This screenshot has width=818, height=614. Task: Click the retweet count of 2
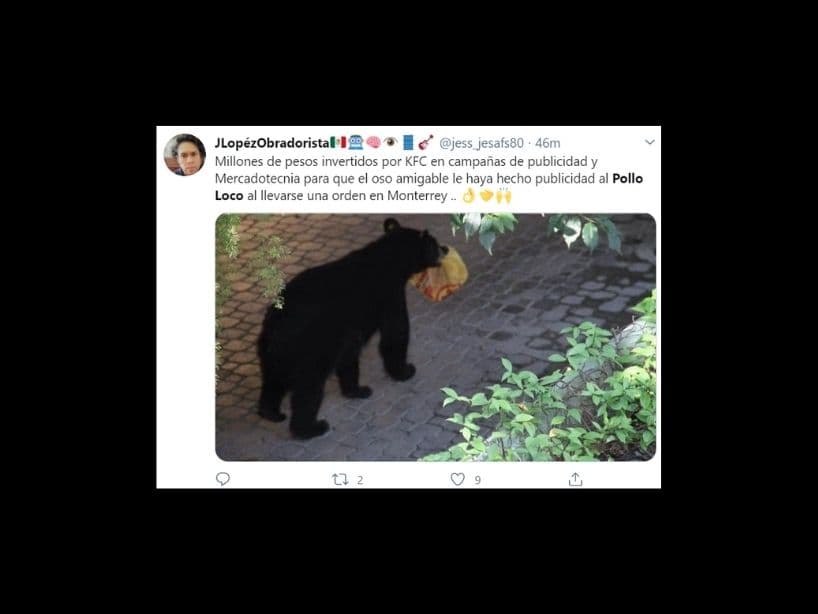[360, 479]
